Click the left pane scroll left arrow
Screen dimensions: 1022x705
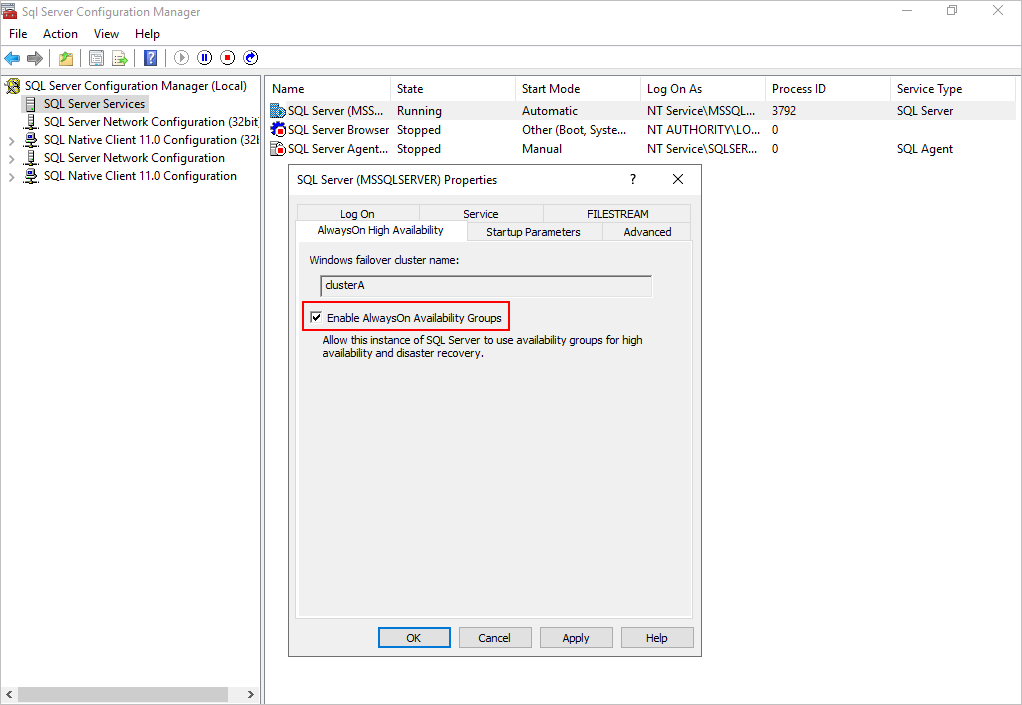9,695
